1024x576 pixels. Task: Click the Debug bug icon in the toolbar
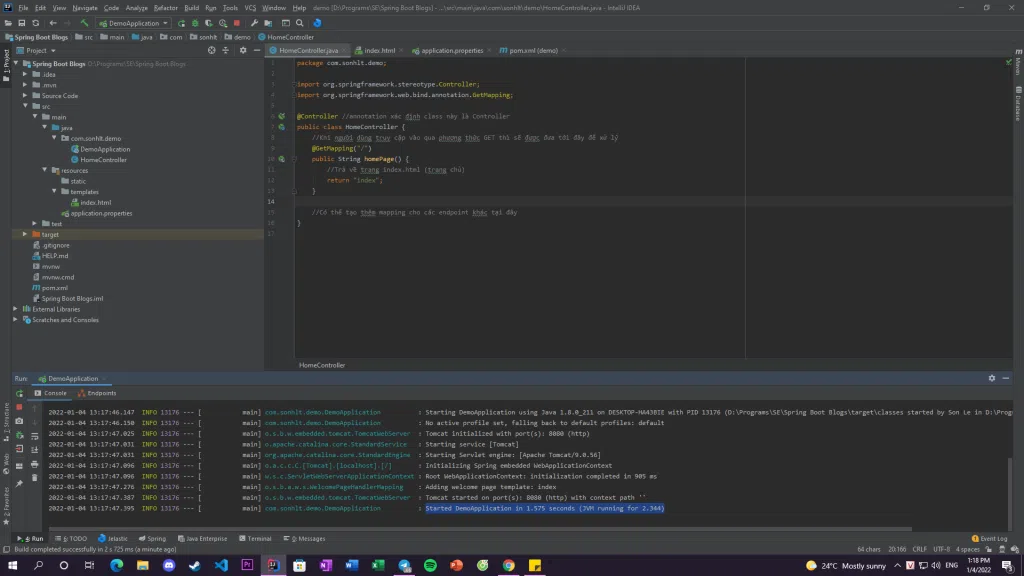point(194,22)
